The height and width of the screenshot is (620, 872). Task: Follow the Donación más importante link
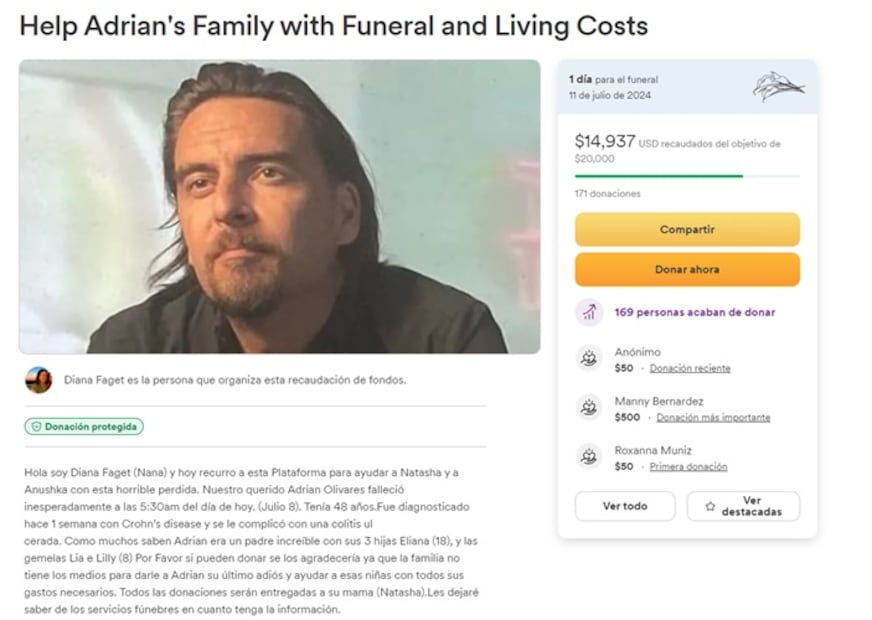[713, 418]
